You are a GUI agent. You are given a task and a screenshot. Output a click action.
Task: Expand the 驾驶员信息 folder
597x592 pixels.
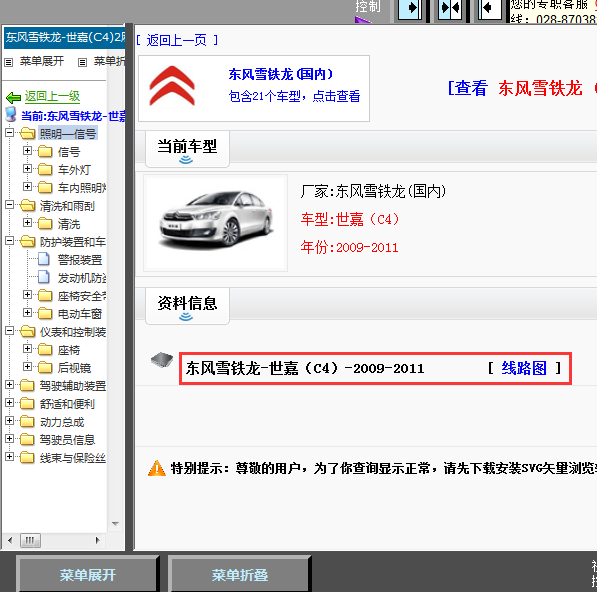pos(10,439)
